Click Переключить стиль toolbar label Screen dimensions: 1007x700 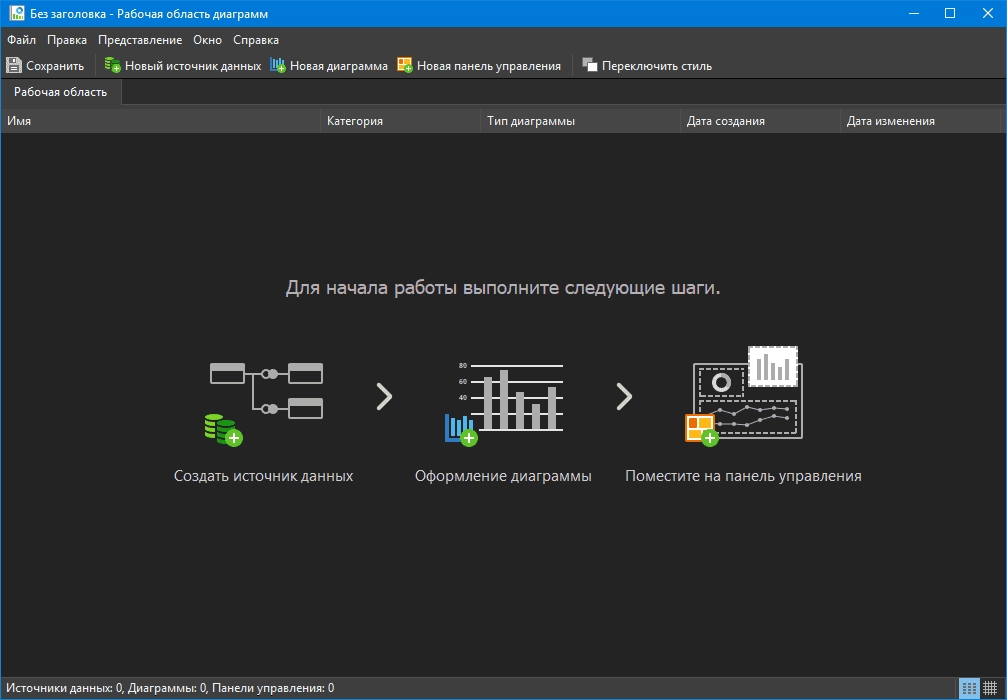(656, 66)
